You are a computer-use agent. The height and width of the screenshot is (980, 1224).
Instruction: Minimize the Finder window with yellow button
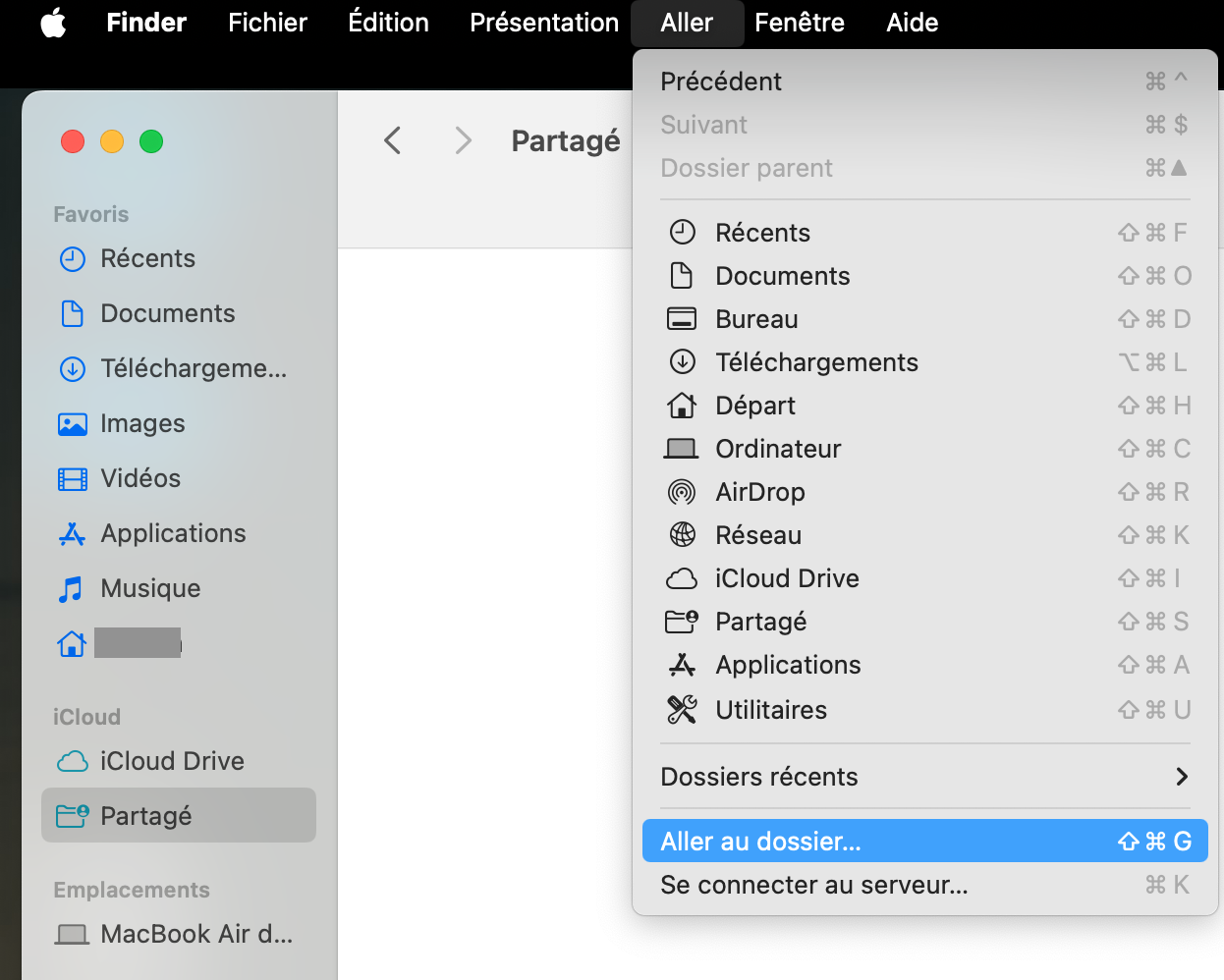pos(112,141)
